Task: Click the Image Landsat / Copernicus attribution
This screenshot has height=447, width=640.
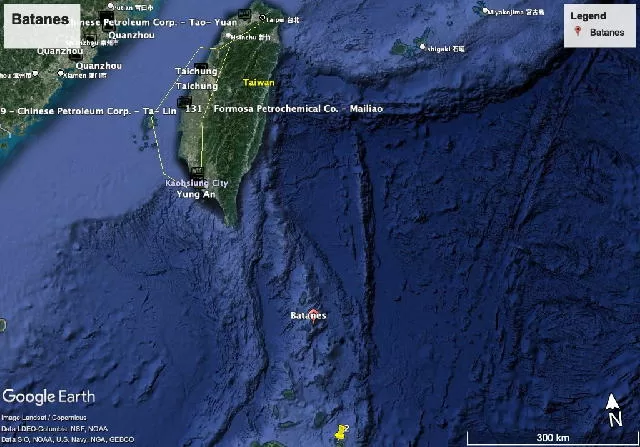Action: [43, 417]
